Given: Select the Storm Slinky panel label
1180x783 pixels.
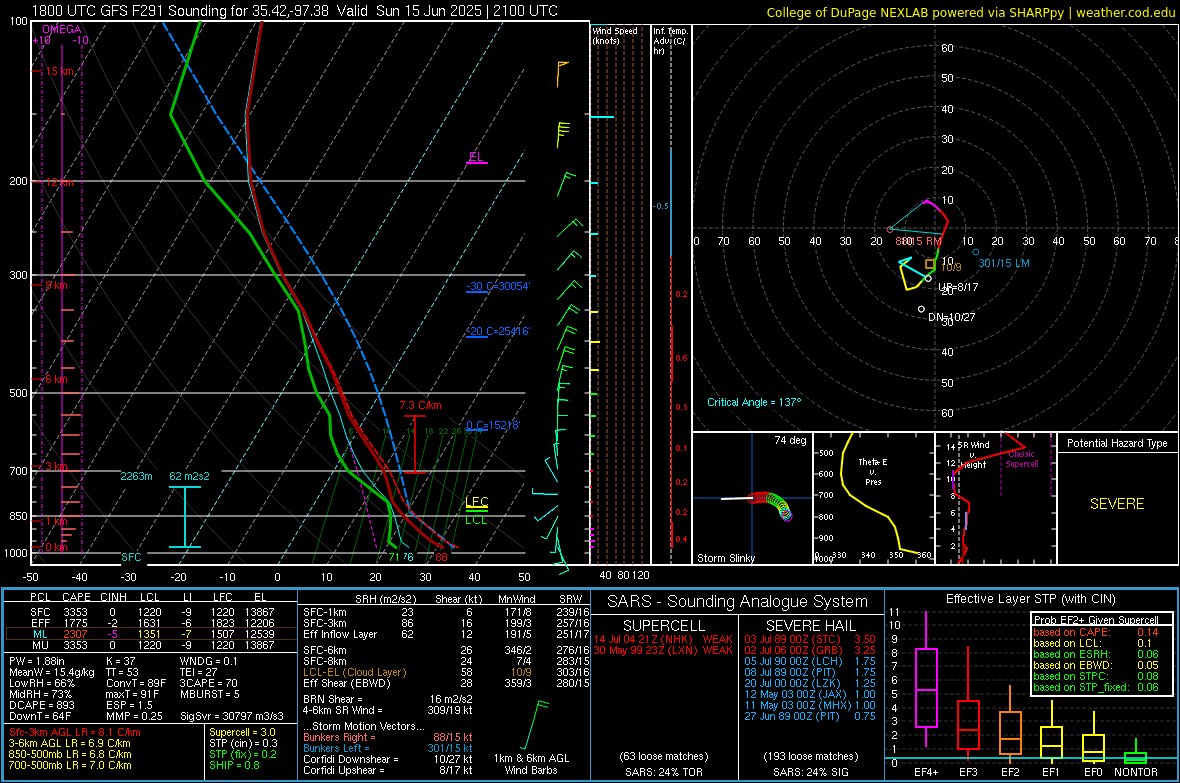Looking at the screenshot, I should coord(725,558).
